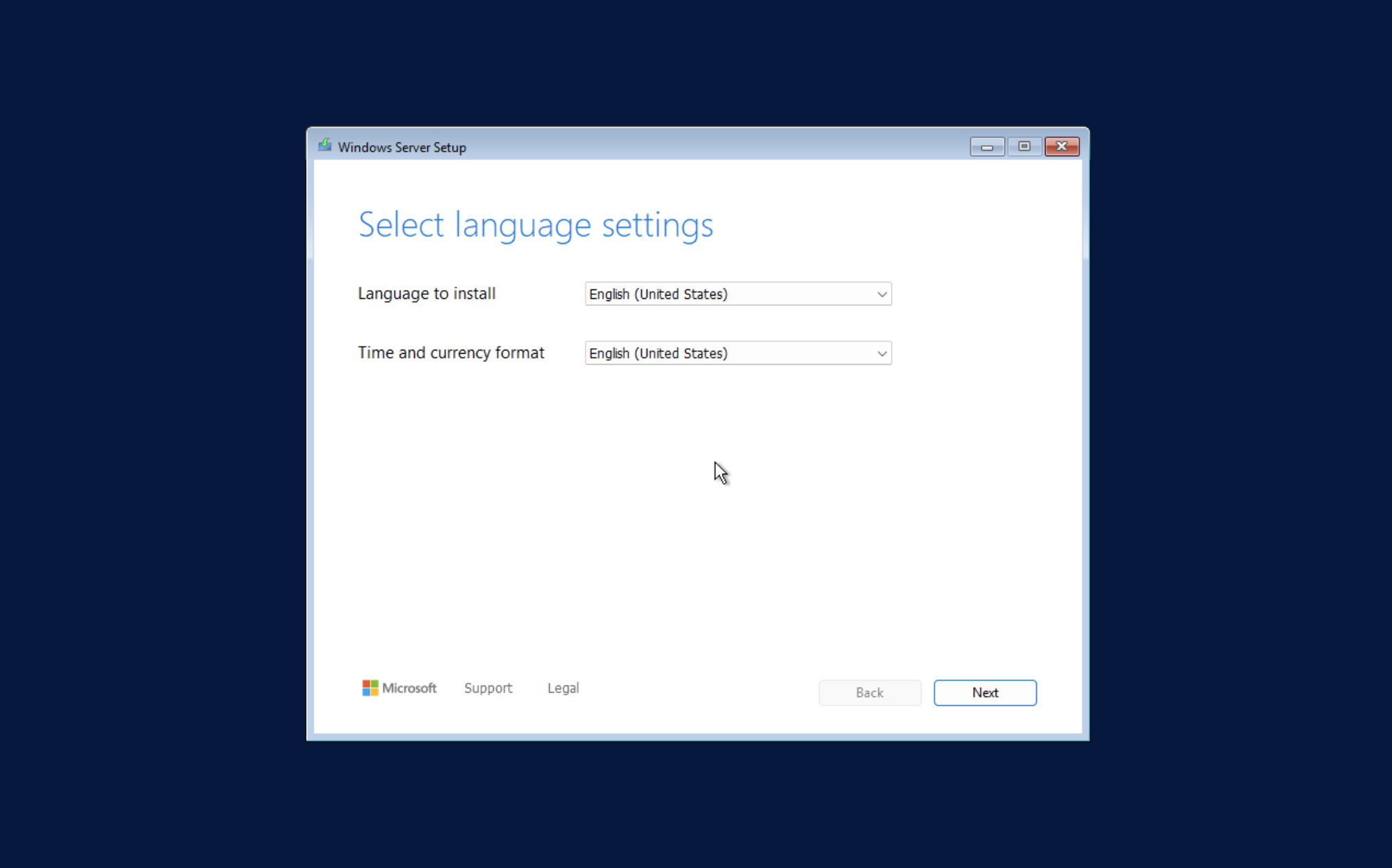
Task: Click the Language to install label
Action: click(427, 293)
